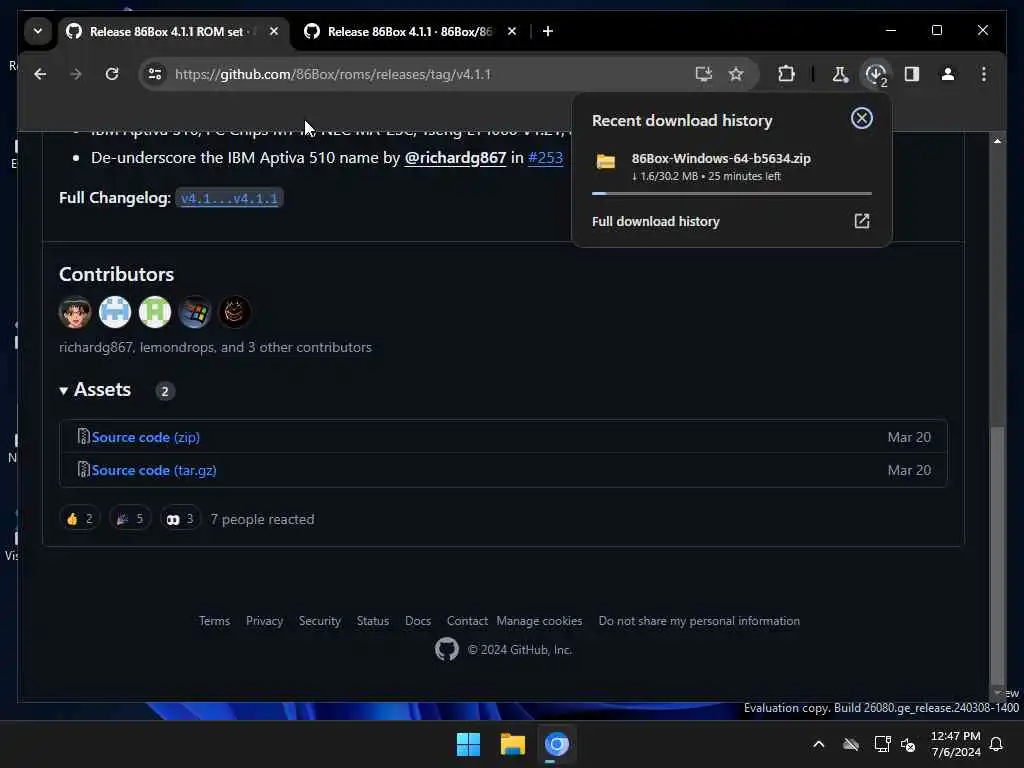Open the Chrome profile icon
Screen dimensions: 1024x768
pos(948,74)
